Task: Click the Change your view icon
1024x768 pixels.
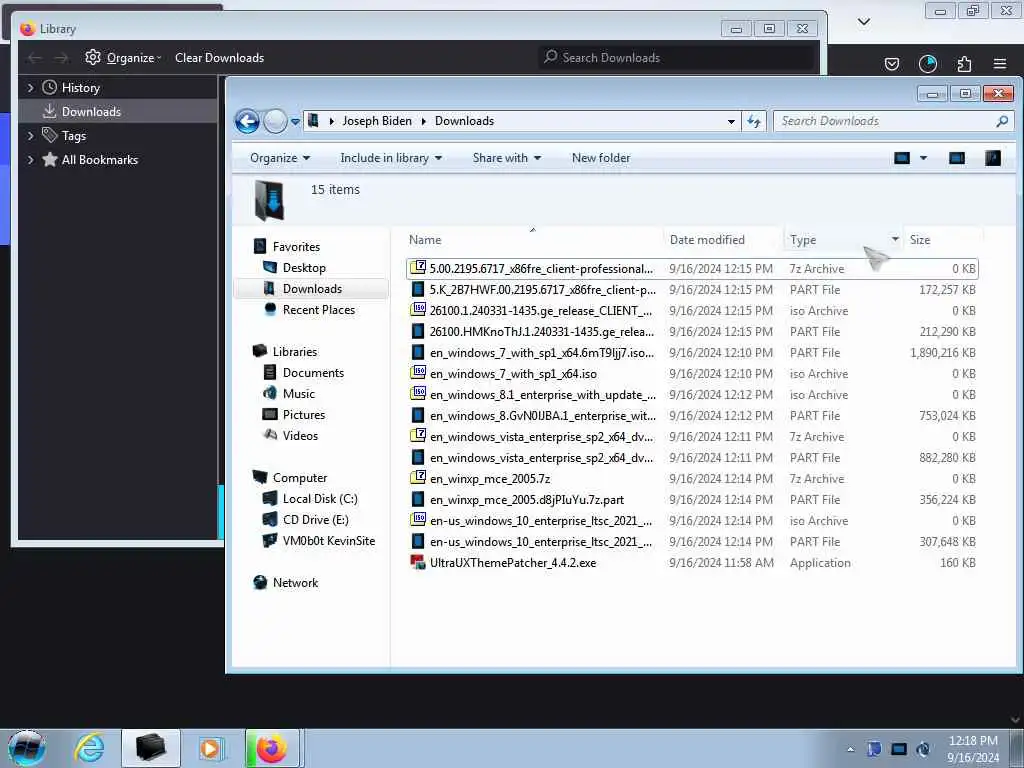Action: click(902, 158)
